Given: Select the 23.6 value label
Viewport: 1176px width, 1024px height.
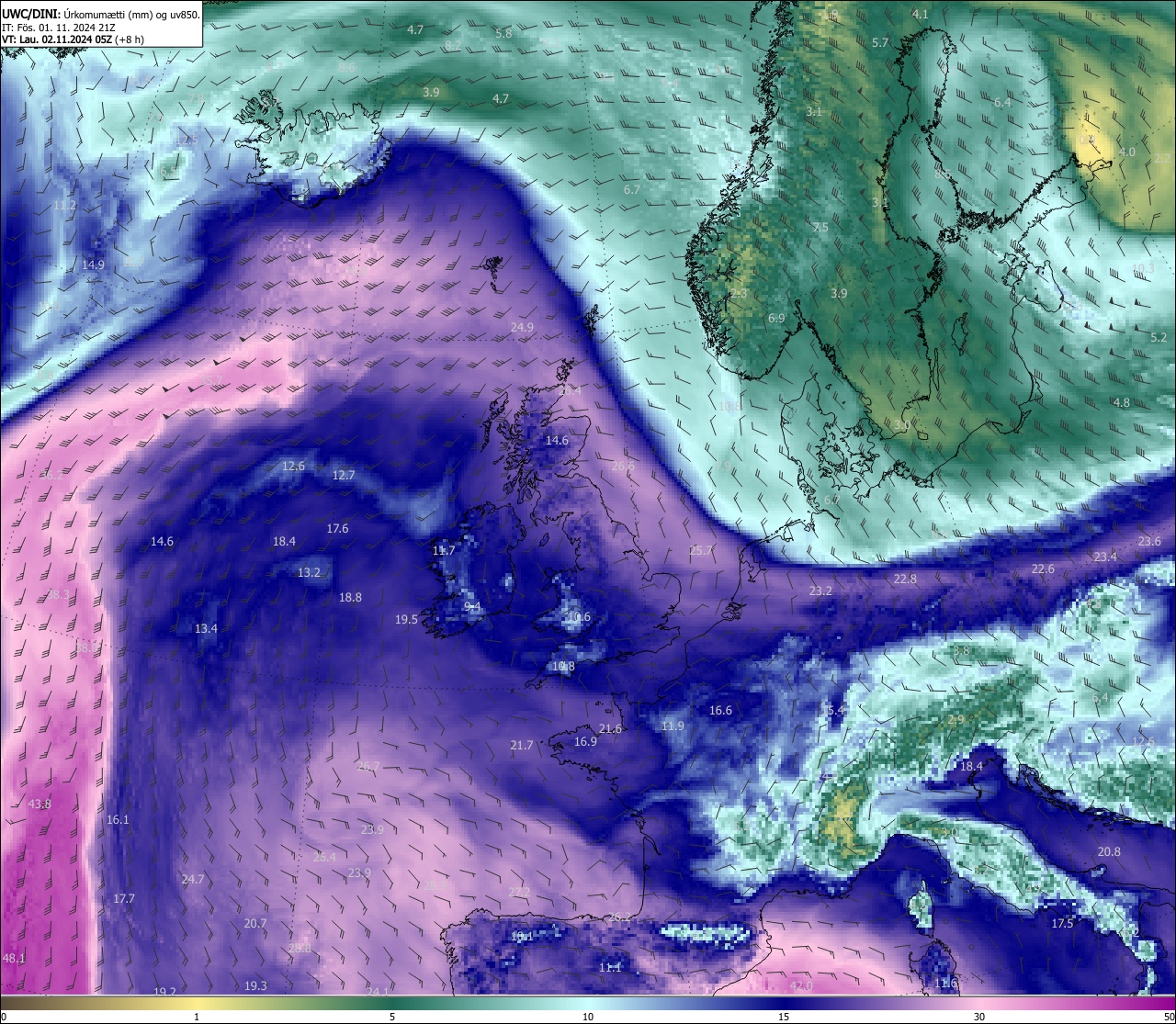Looking at the screenshot, I should point(1149,542).
